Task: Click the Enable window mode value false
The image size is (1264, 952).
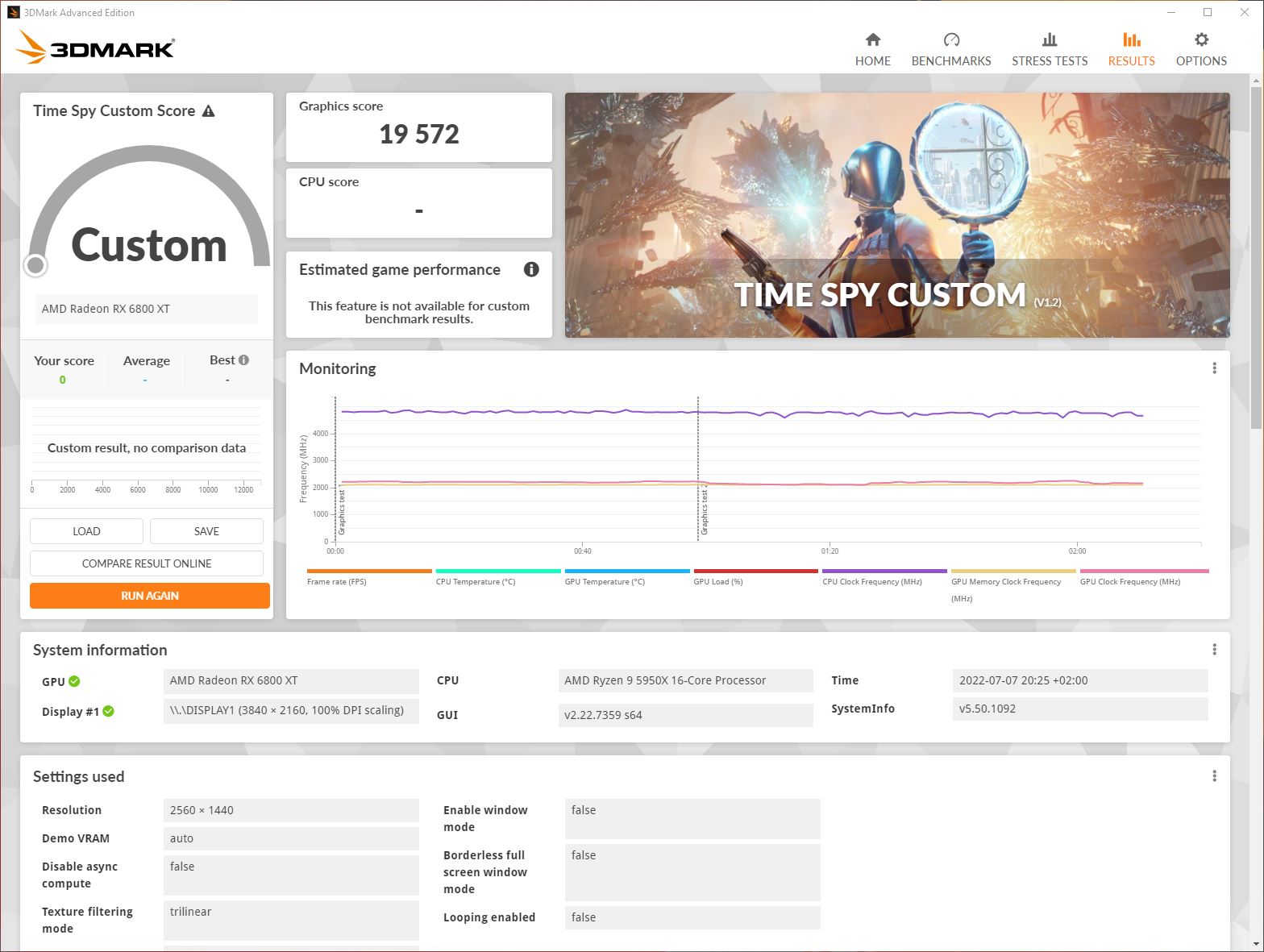Action: (692, 818)
